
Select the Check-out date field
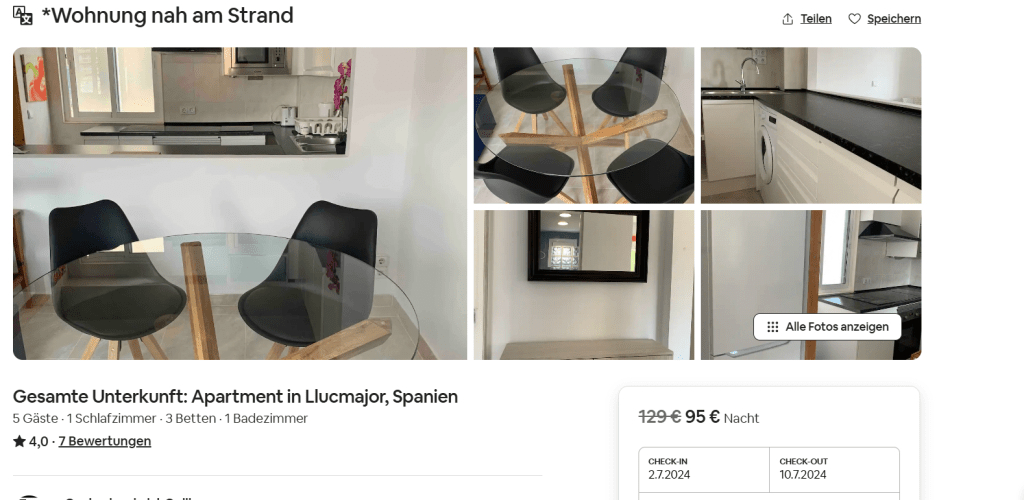pos(835,469)
